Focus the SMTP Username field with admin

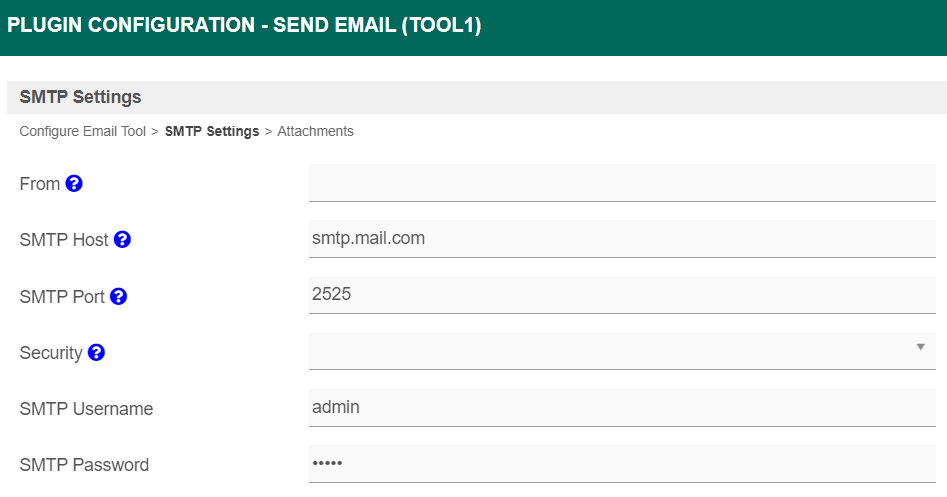tap(621, 407)
